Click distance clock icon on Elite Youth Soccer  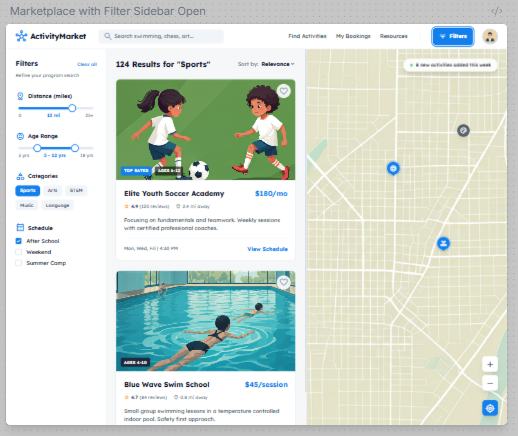[178, 206]
